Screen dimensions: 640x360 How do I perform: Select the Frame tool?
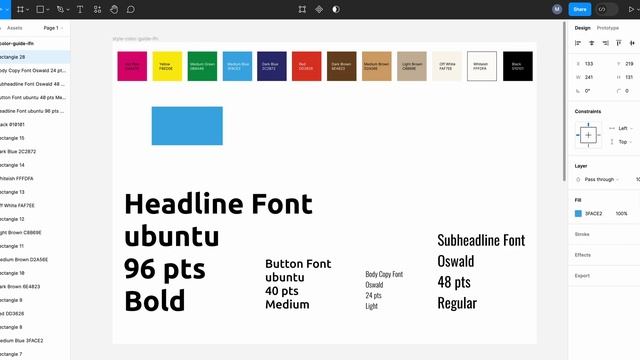[x=20, y=9]
